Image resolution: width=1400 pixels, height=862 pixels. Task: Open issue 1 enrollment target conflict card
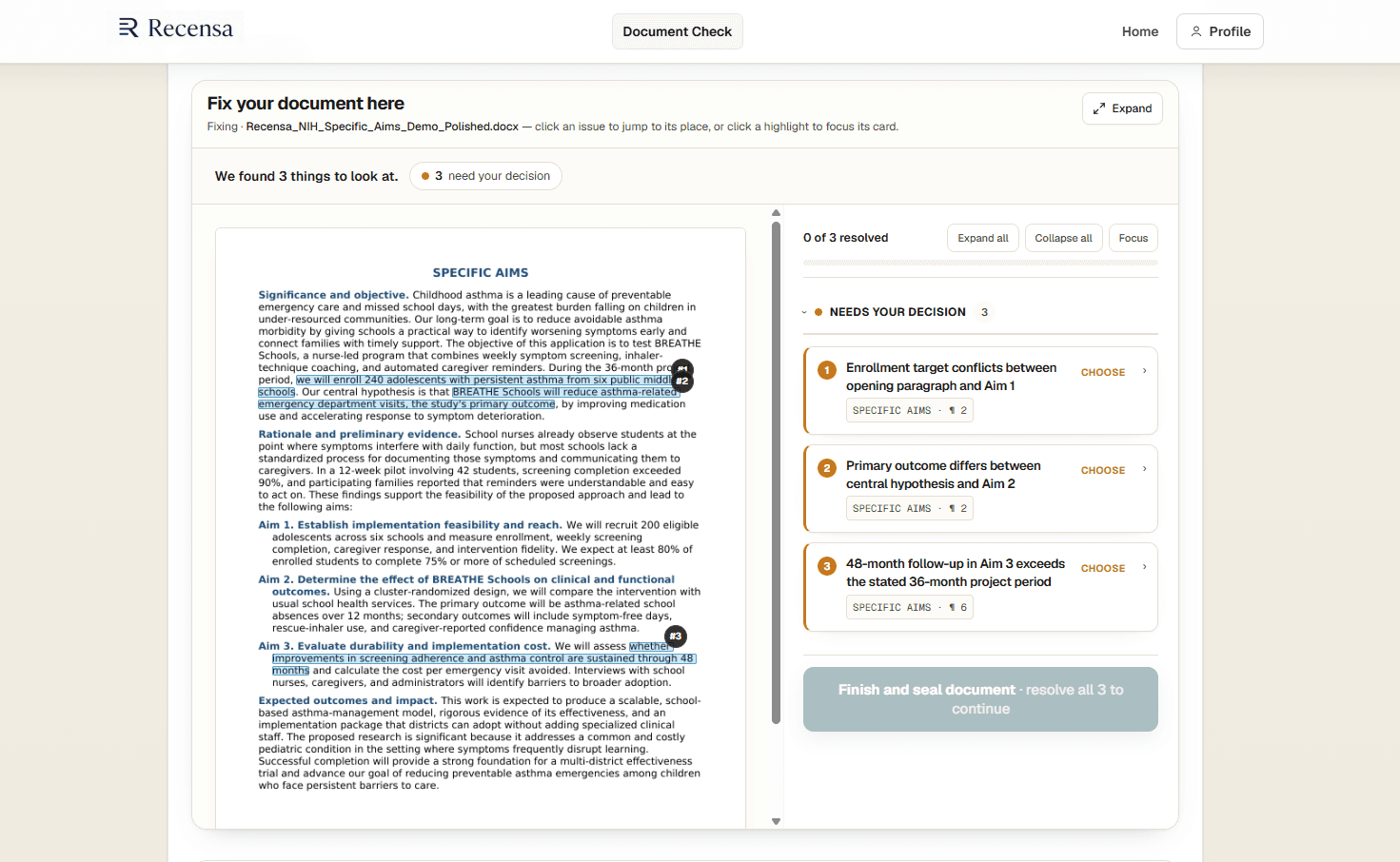click(x=980, y=390)
